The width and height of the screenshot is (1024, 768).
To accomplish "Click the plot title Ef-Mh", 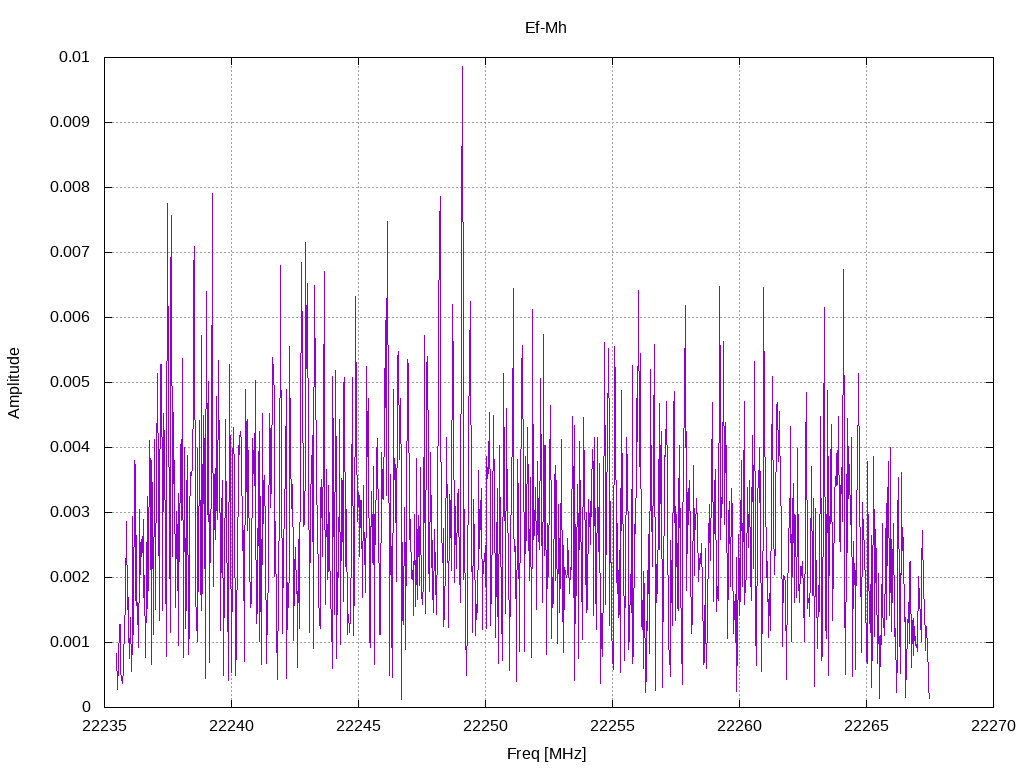I will [545, 28].
